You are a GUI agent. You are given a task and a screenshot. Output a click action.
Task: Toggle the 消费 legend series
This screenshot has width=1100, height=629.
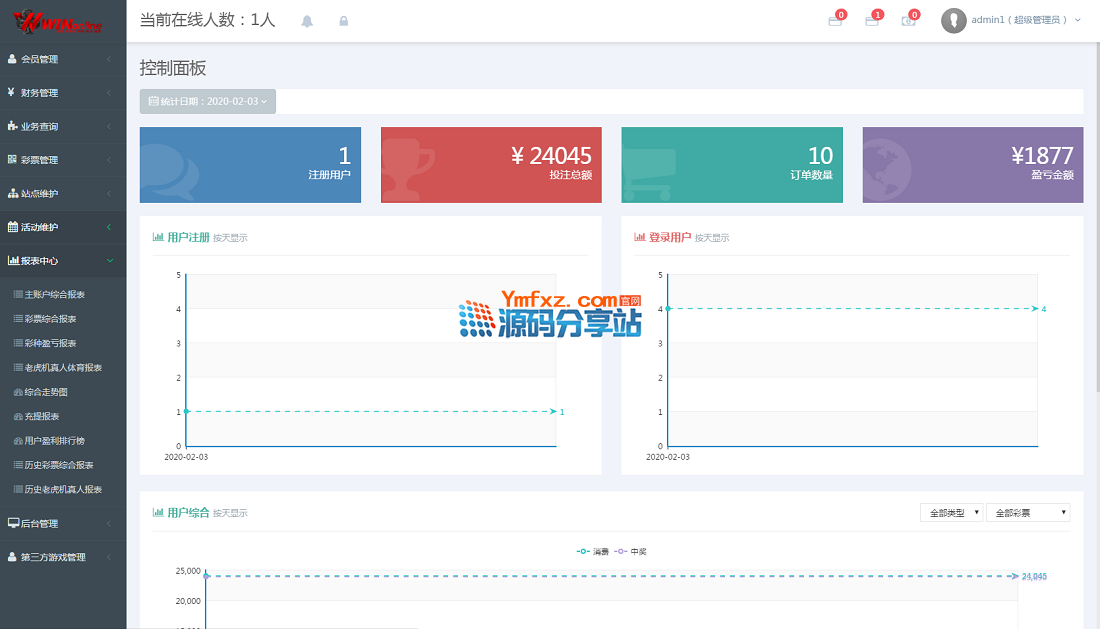pos(592,551)
